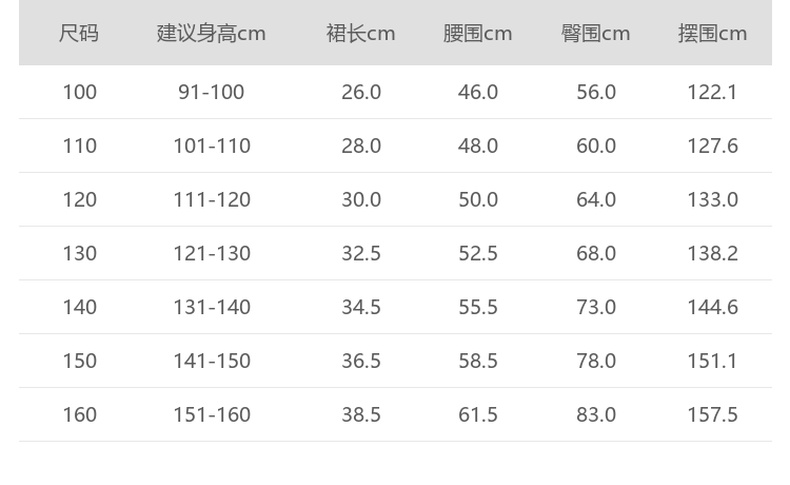Select the 122.1 hem value
Viewport: 790px width, 485px height.
pyautogui.click(x=712, y=92)
